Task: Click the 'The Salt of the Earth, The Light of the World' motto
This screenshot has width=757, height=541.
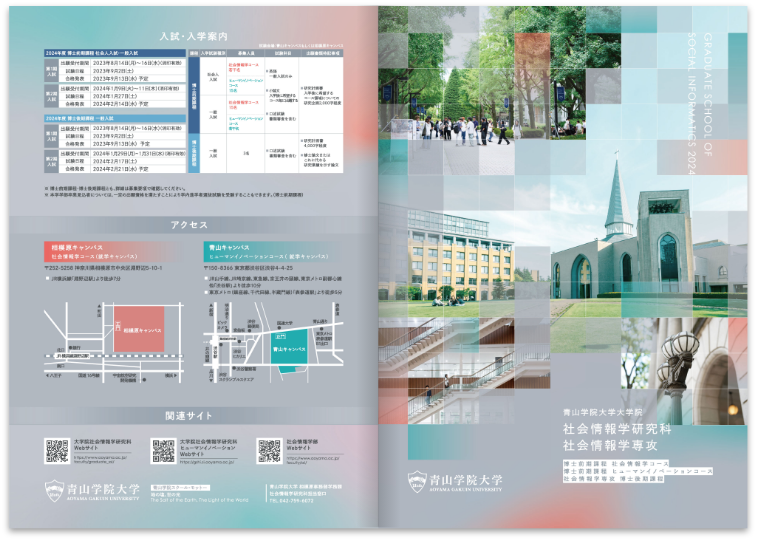Action: [x=199, y=500]
